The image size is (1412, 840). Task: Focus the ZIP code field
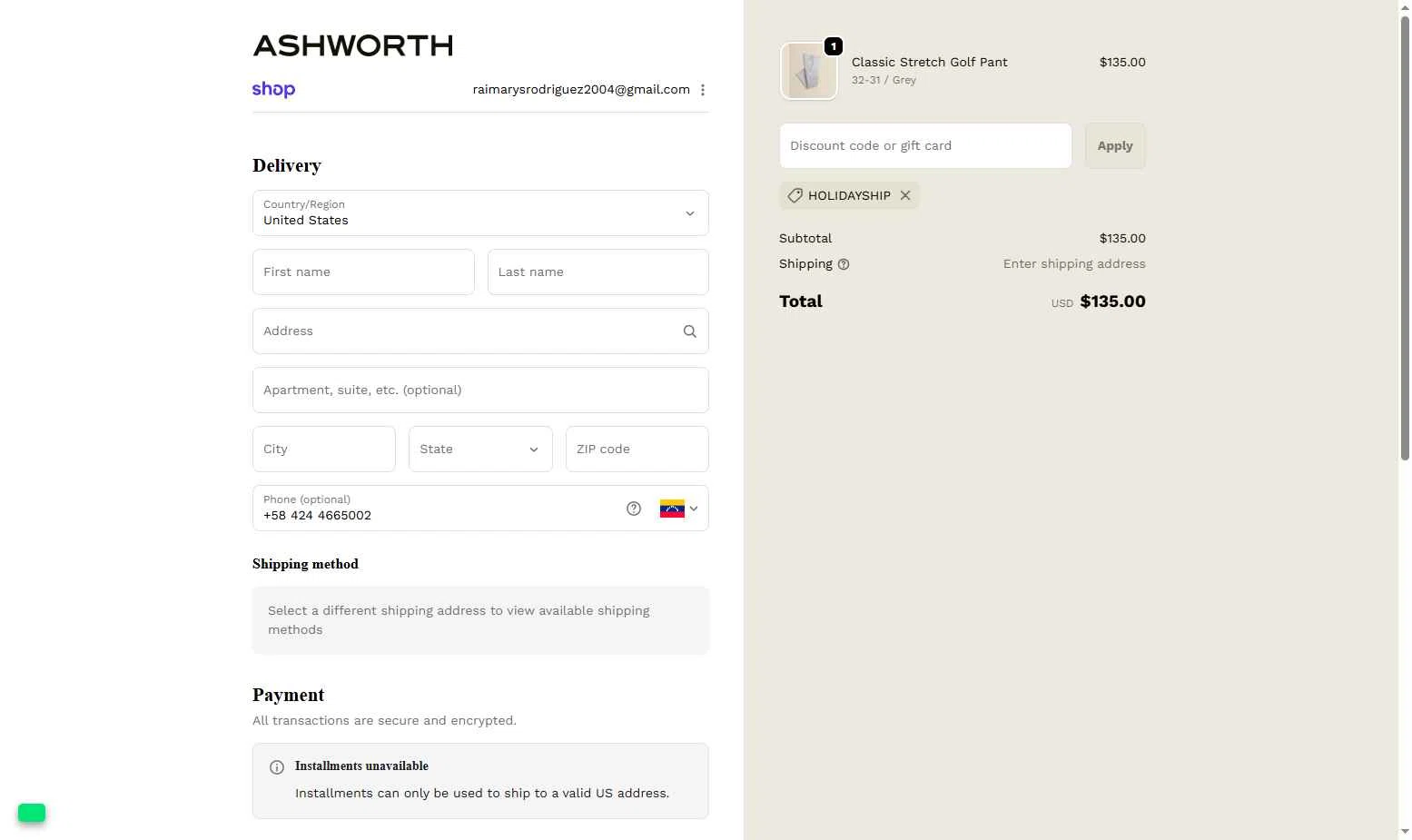tap(637, 450)
